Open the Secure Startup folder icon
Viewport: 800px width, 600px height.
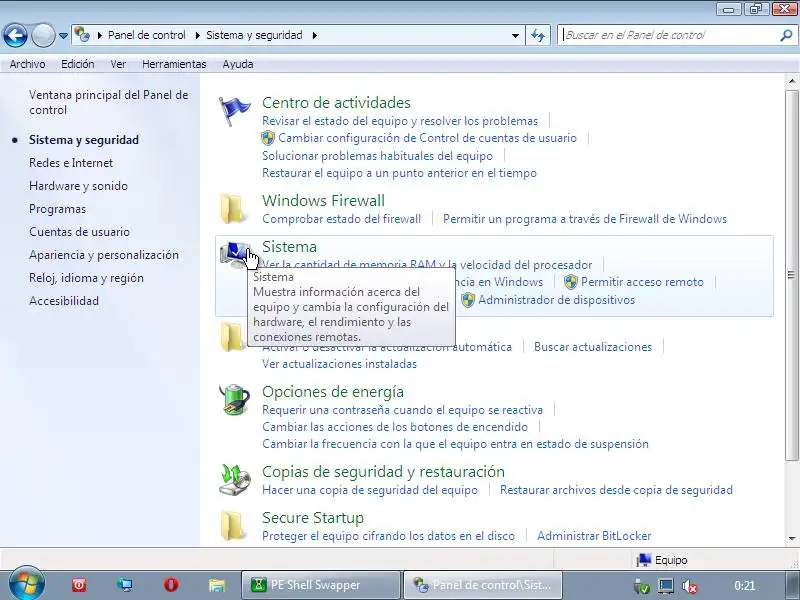click(x=233, y=525)
